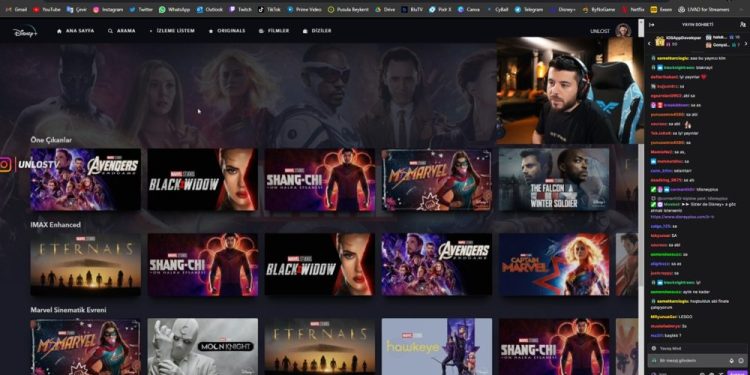The height and width of the screenshot is (375, 750).
Task: Open Ms. Marvel in Marvel Sinematik Evreni
Action: [x=86, y=347]
